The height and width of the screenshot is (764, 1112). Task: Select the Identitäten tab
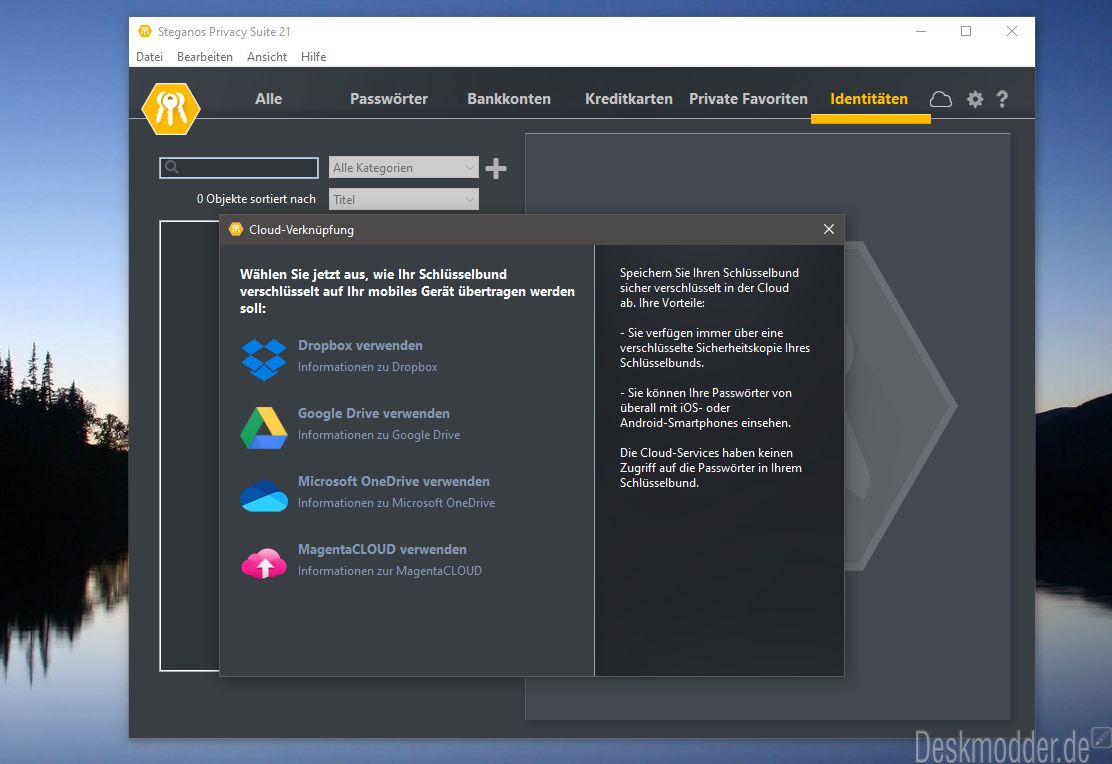pos(869,99)
